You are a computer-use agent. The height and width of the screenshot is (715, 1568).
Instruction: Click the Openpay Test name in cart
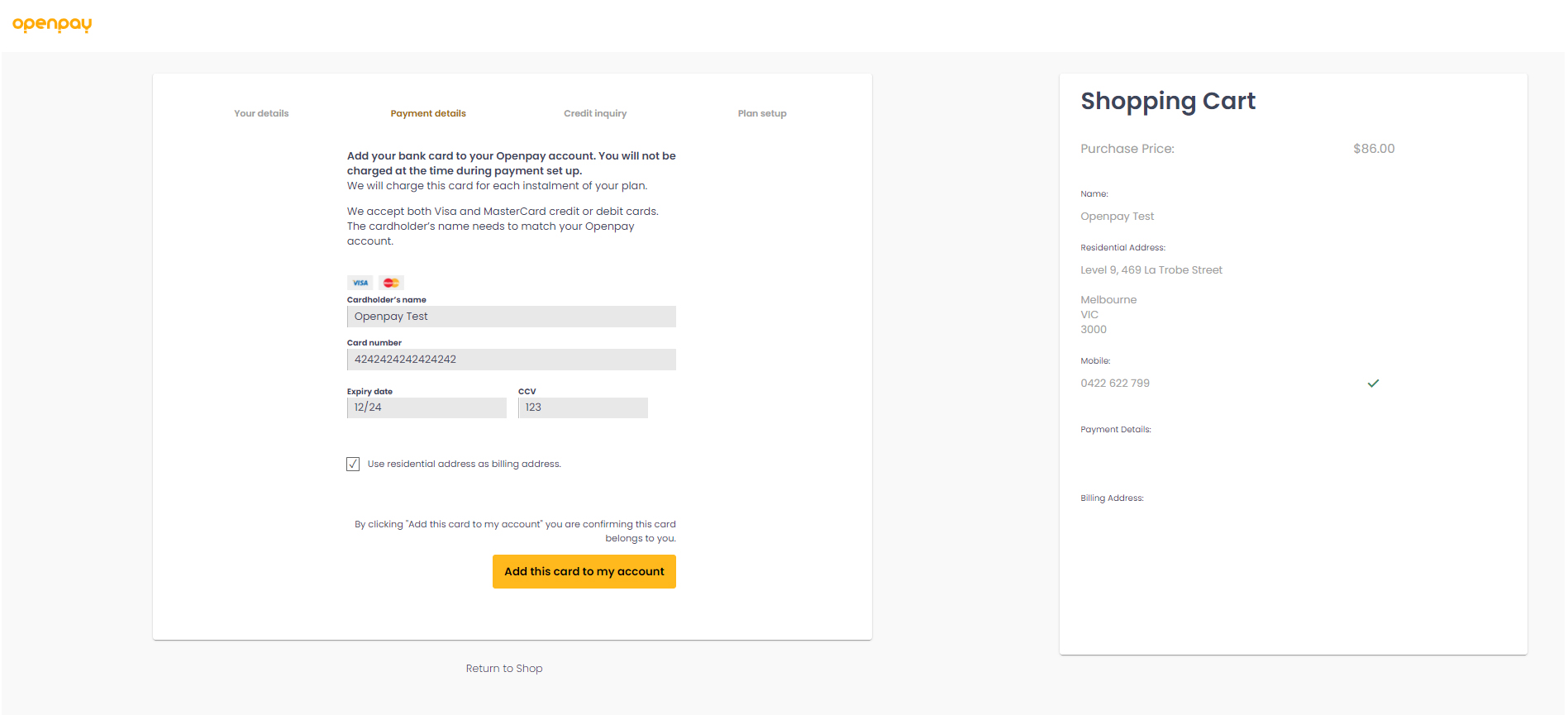pyautogui.click(x=1118, y=217)
